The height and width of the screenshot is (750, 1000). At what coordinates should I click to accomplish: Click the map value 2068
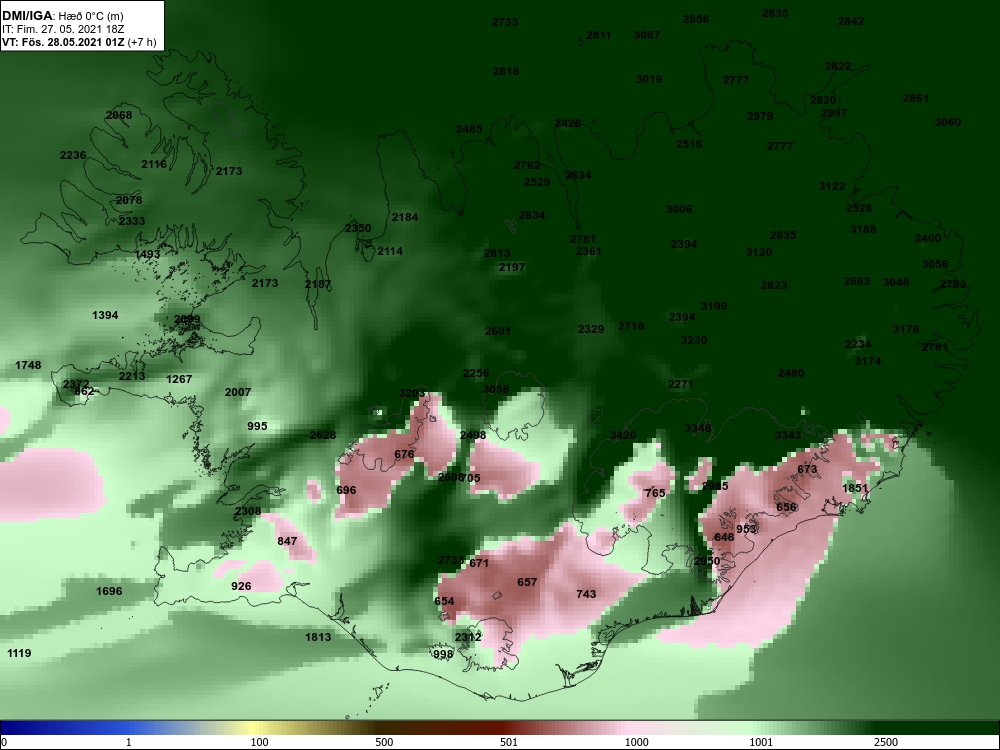pos(119,115)
